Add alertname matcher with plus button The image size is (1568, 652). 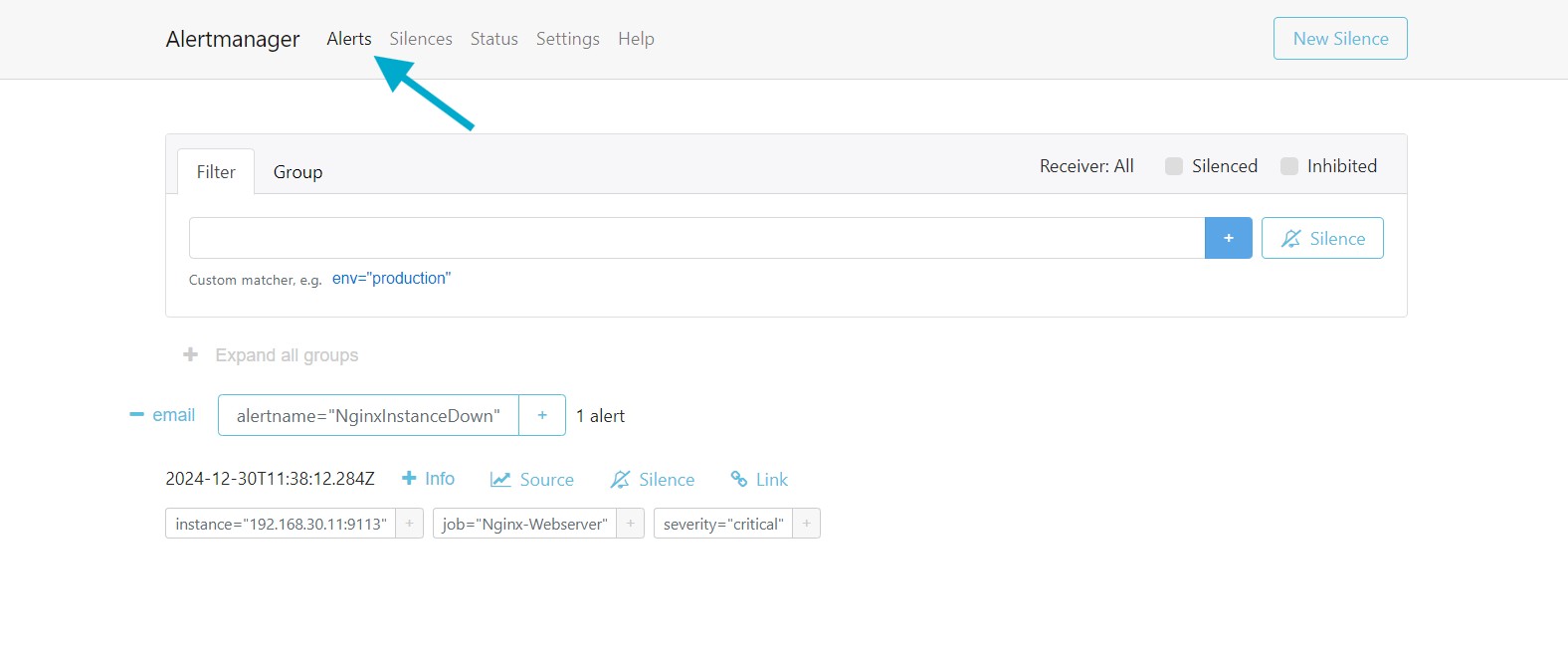pyautogui.click(x=542, y=416)
